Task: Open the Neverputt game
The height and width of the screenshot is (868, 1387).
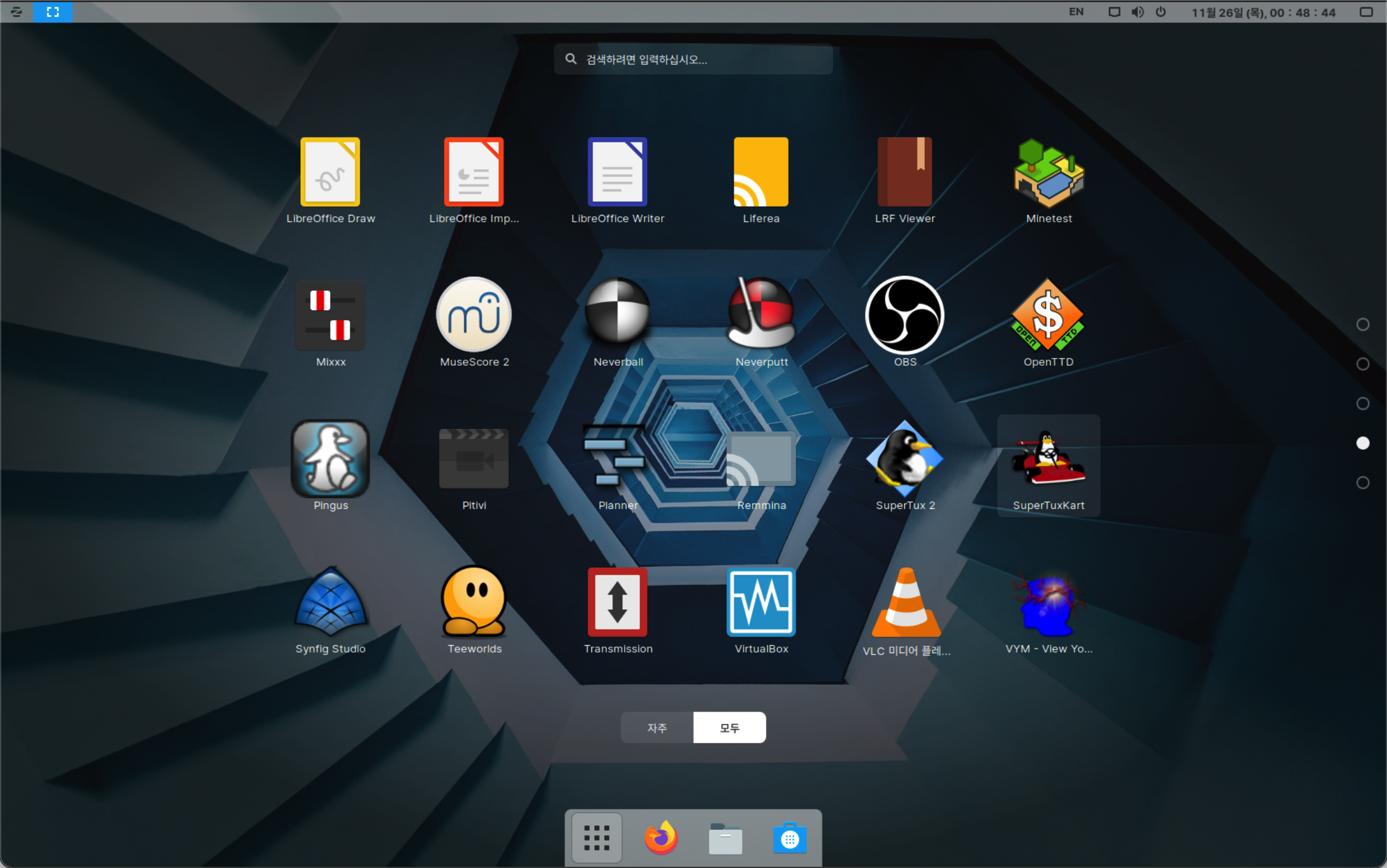Action: coord(761,323)
